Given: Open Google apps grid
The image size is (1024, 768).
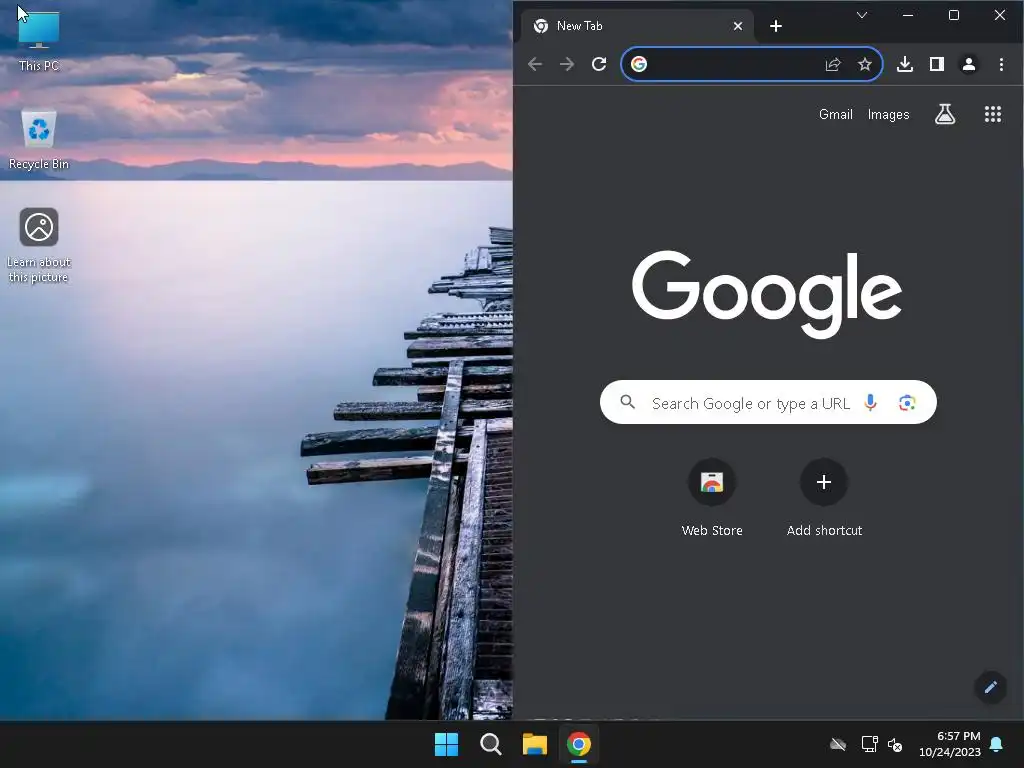Looking at the screenshot, I should [993, 114].
